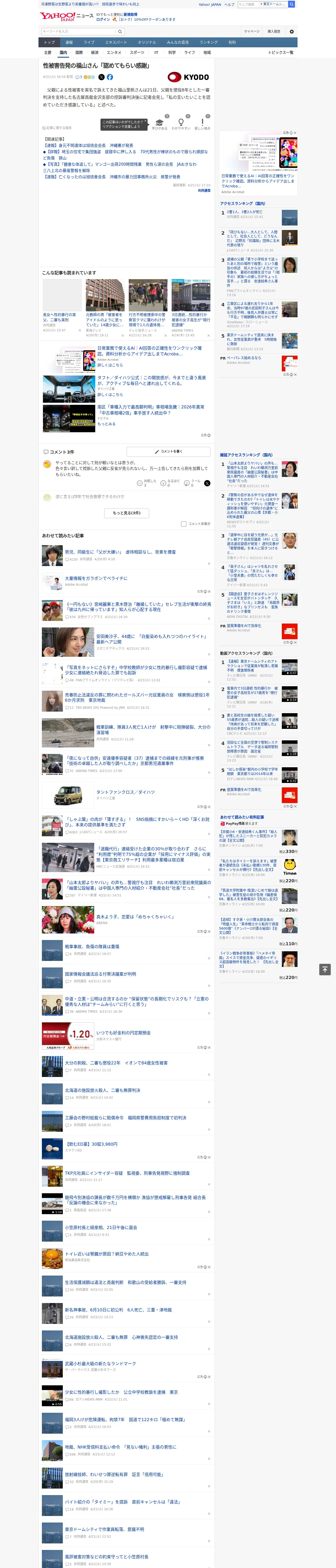The height and width of the screenshot is (1568, 336).
Task: Dismiss 長女へ性的暴行 recommended article card
Action: [x=80, y=331]
